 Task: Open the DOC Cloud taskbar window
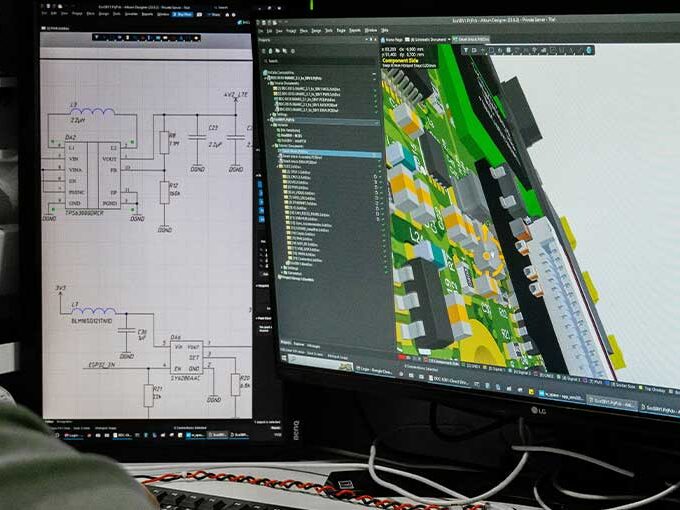[448, 381]
